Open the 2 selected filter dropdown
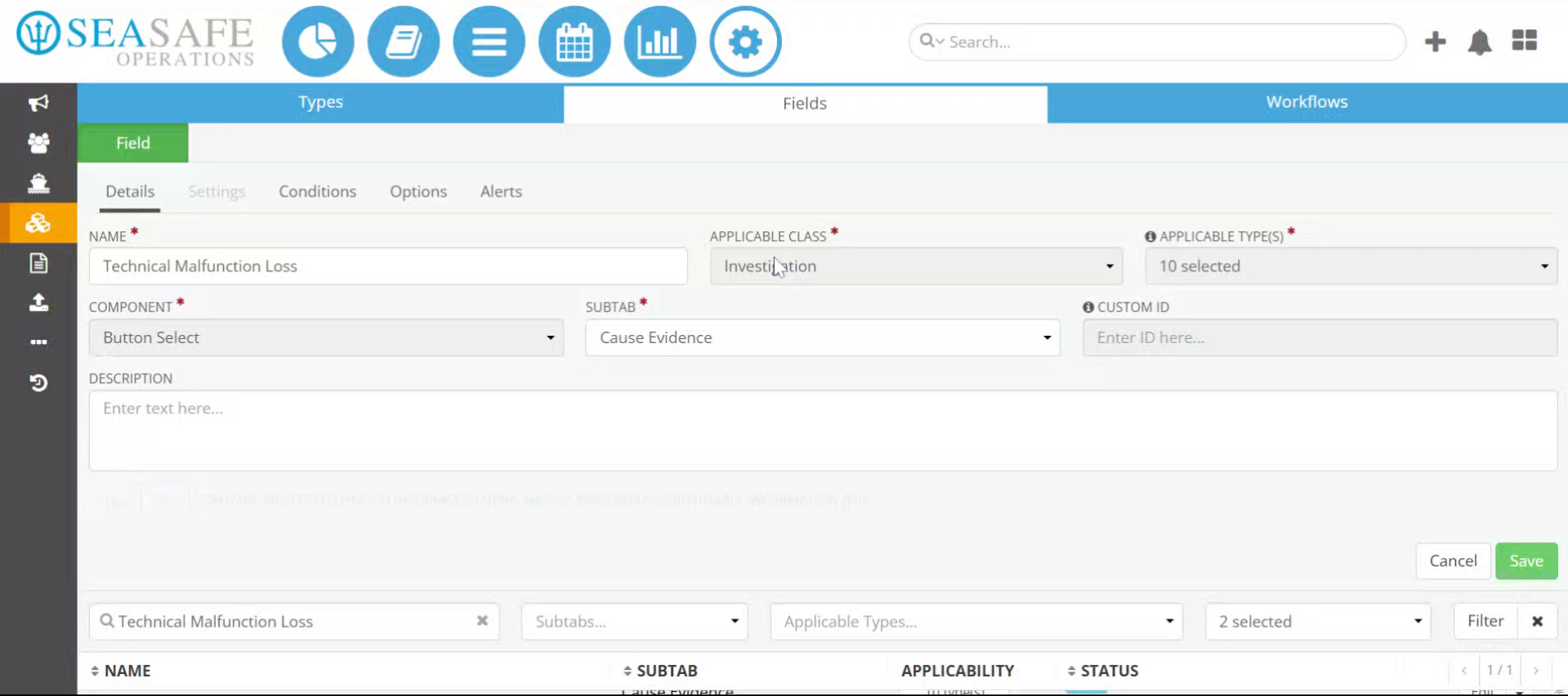Screen dimensions: 1568x696 point(1318,622)
